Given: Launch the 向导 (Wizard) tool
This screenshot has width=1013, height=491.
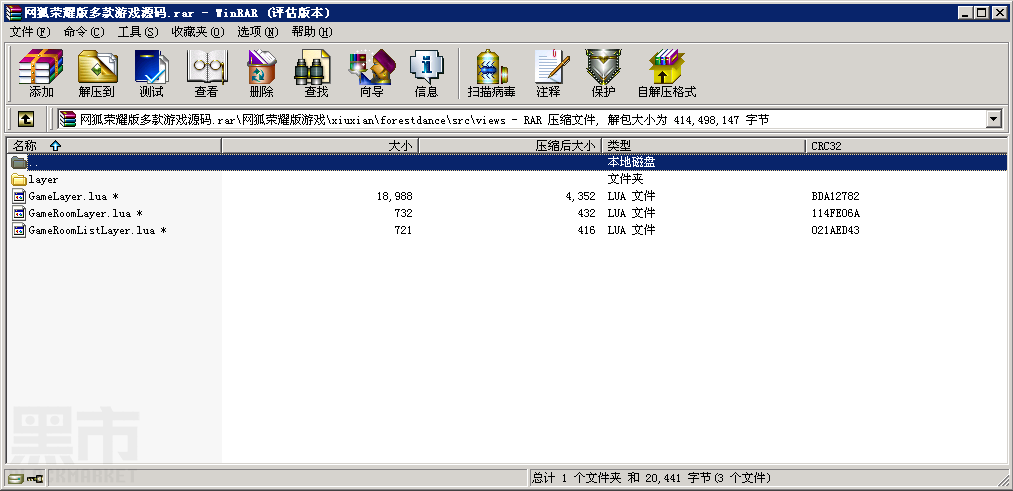Looking at the screenshot, I should click(371, 73).
